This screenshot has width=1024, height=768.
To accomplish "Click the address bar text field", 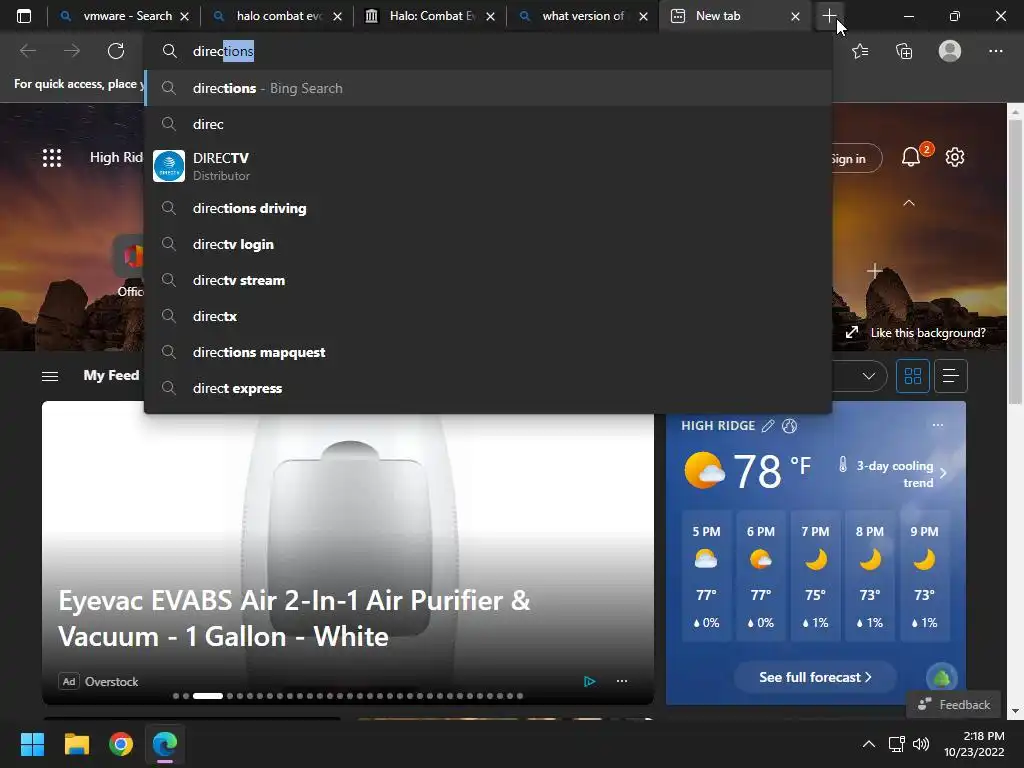I will tap(488, 51).
